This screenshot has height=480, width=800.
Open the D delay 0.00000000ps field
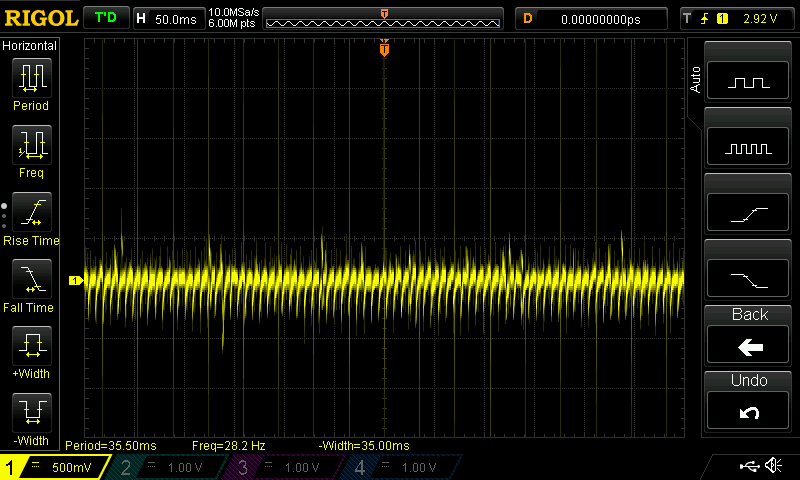[x=591, y=18]
